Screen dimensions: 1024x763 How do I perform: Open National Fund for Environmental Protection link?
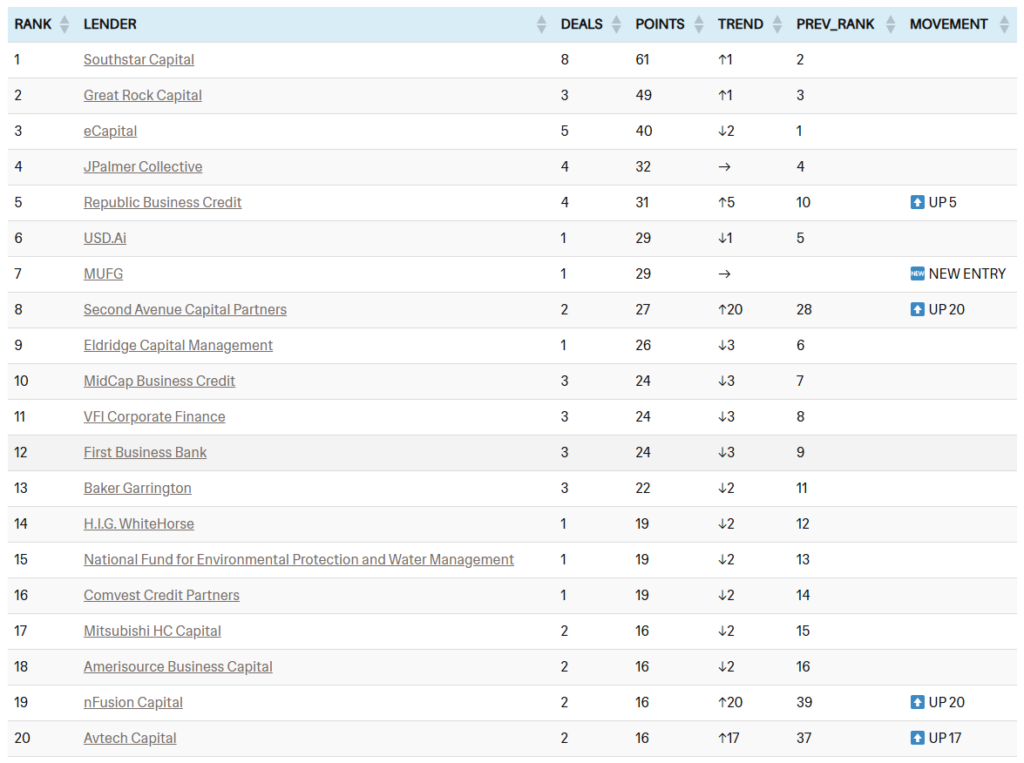tap(299, 560)
